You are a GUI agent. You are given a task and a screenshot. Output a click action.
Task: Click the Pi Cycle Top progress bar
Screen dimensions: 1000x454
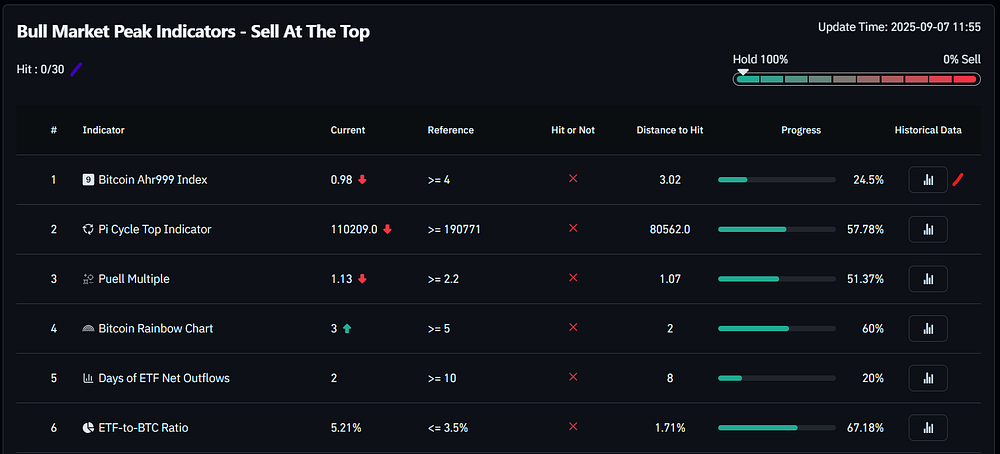coord(777,230)
